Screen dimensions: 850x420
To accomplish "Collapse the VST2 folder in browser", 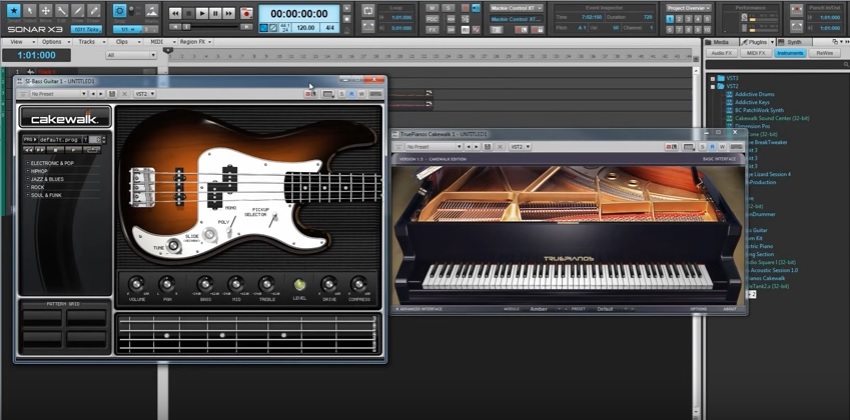I will [x=713, y=86].
